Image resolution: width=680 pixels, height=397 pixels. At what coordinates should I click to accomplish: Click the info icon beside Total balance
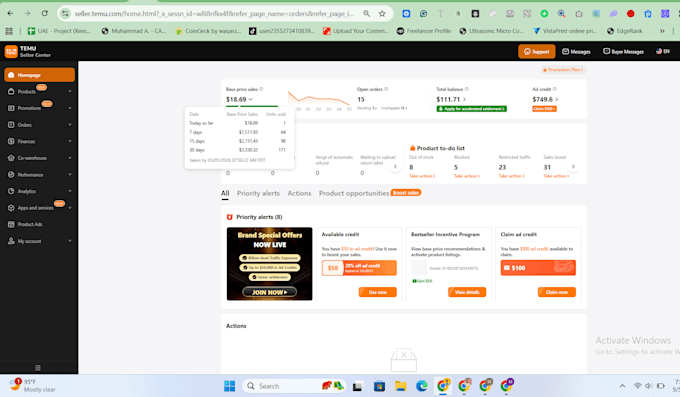coord(467,89)
